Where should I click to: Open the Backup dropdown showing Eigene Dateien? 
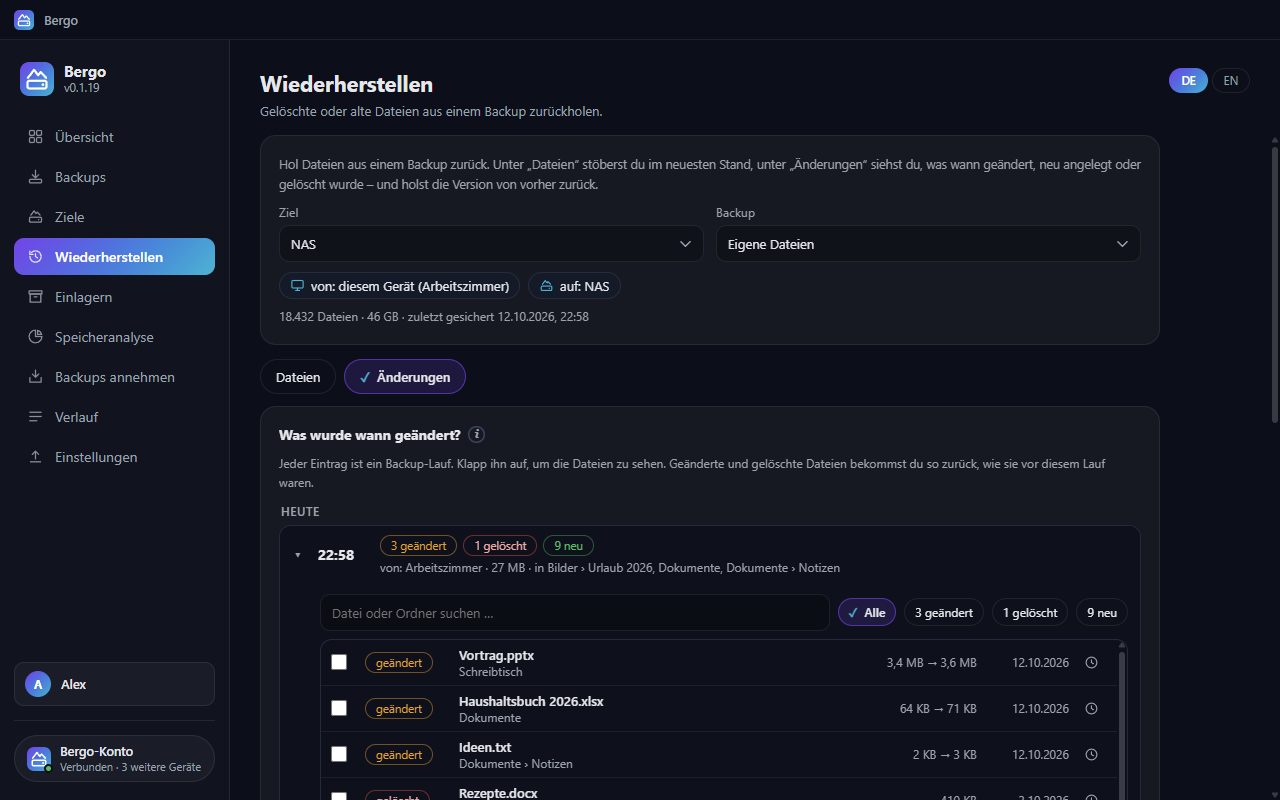(x=928, y=244)
